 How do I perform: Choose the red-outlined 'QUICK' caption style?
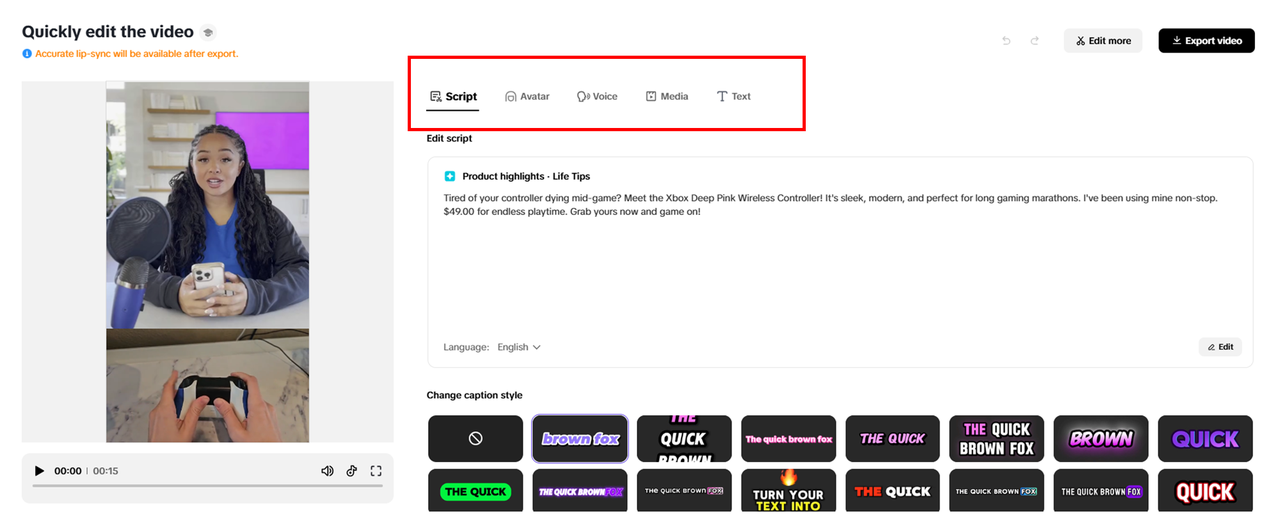coord(1205,491)
